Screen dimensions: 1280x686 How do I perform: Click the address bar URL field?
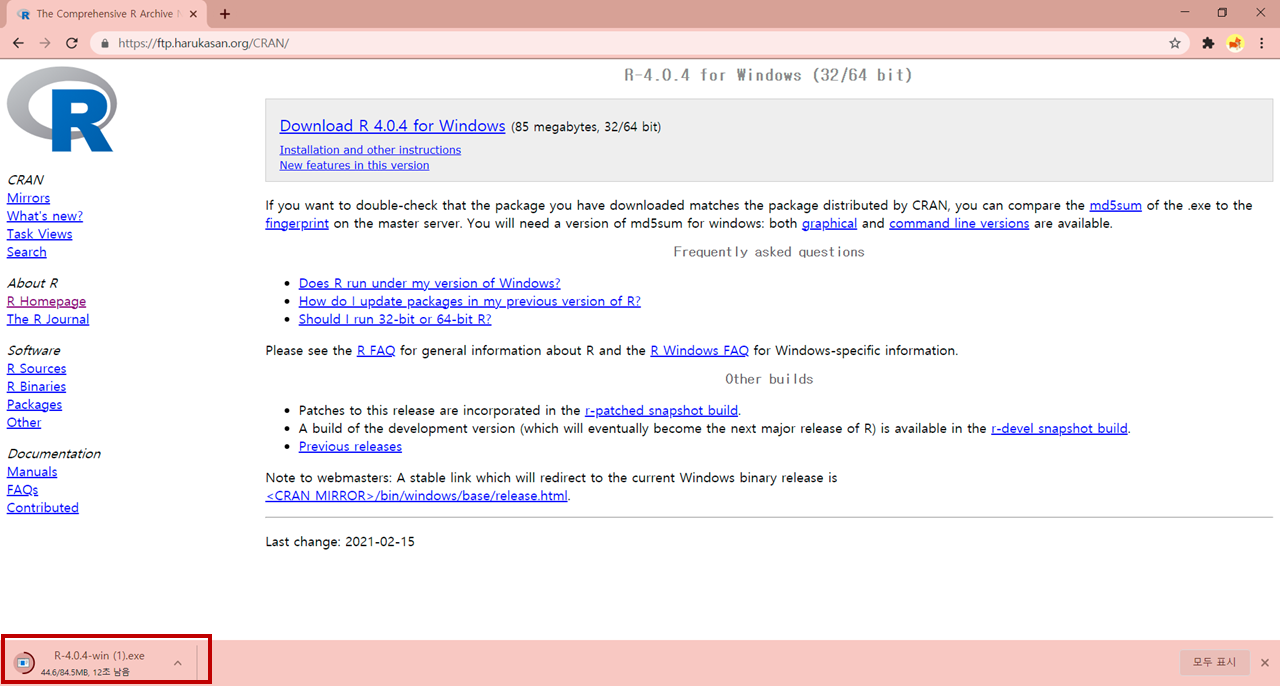pos(640,44)
